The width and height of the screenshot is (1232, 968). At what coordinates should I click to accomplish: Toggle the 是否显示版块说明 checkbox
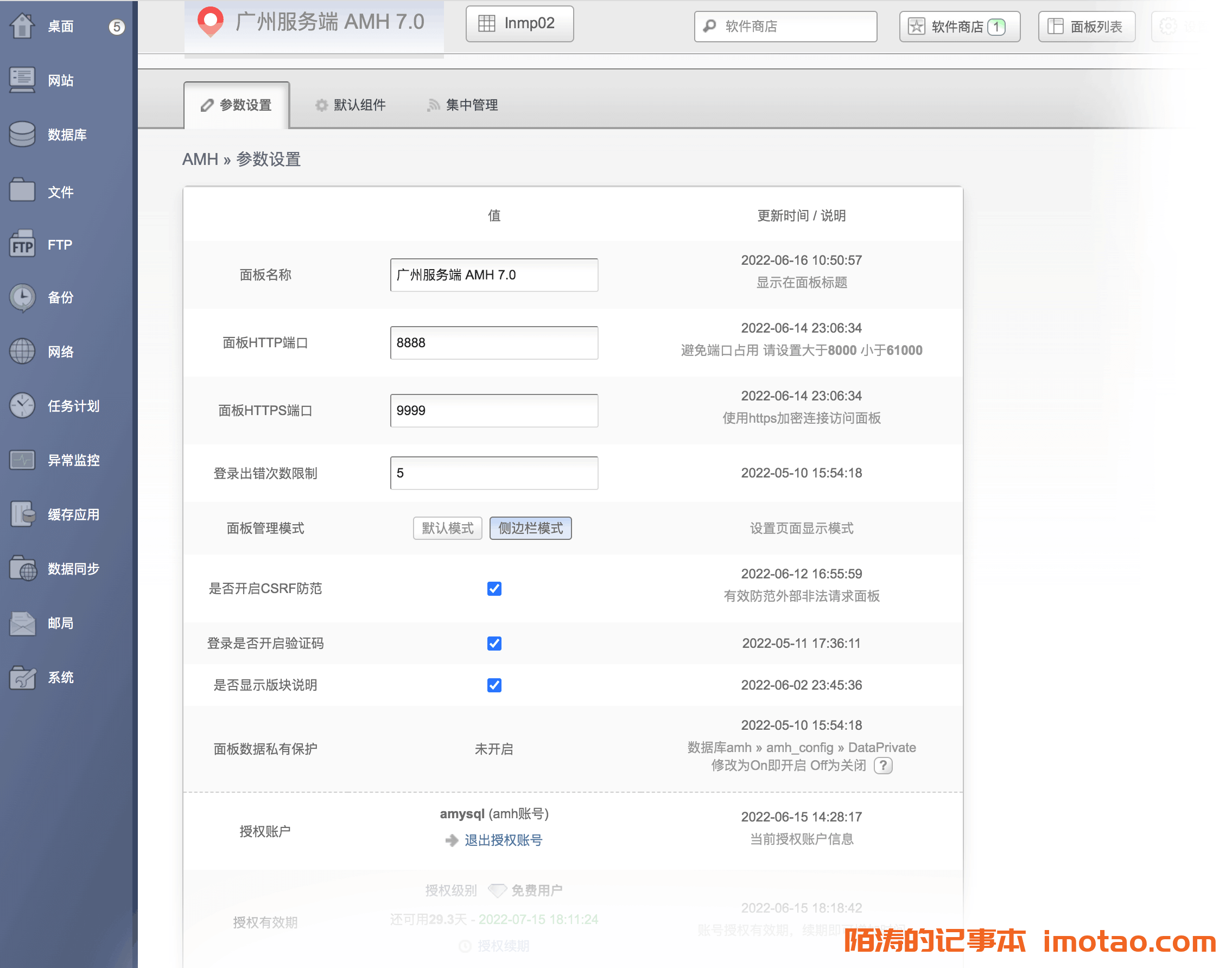click(494, 685)
